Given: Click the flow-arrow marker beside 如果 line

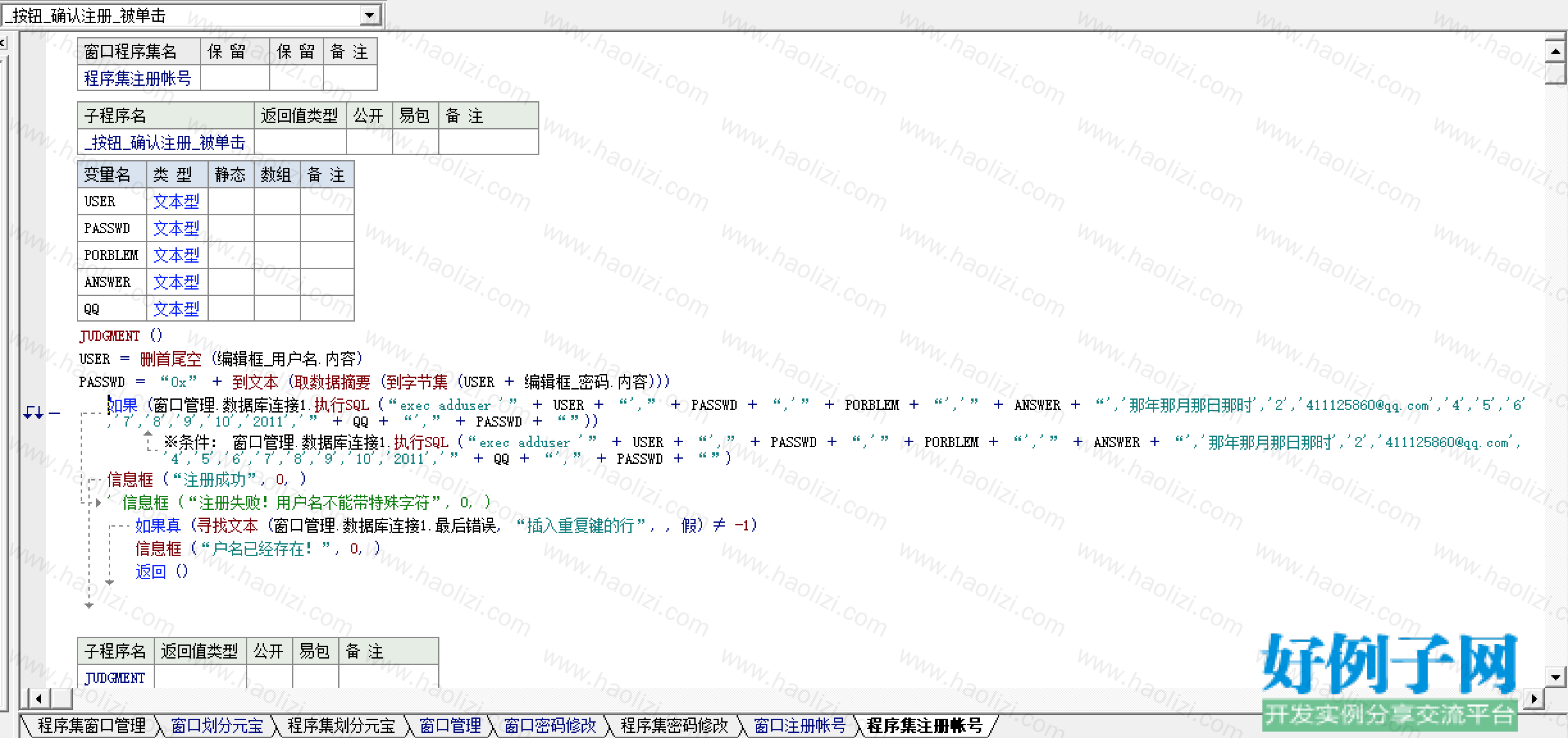Looking at the screenshot, I should point(33,413).
